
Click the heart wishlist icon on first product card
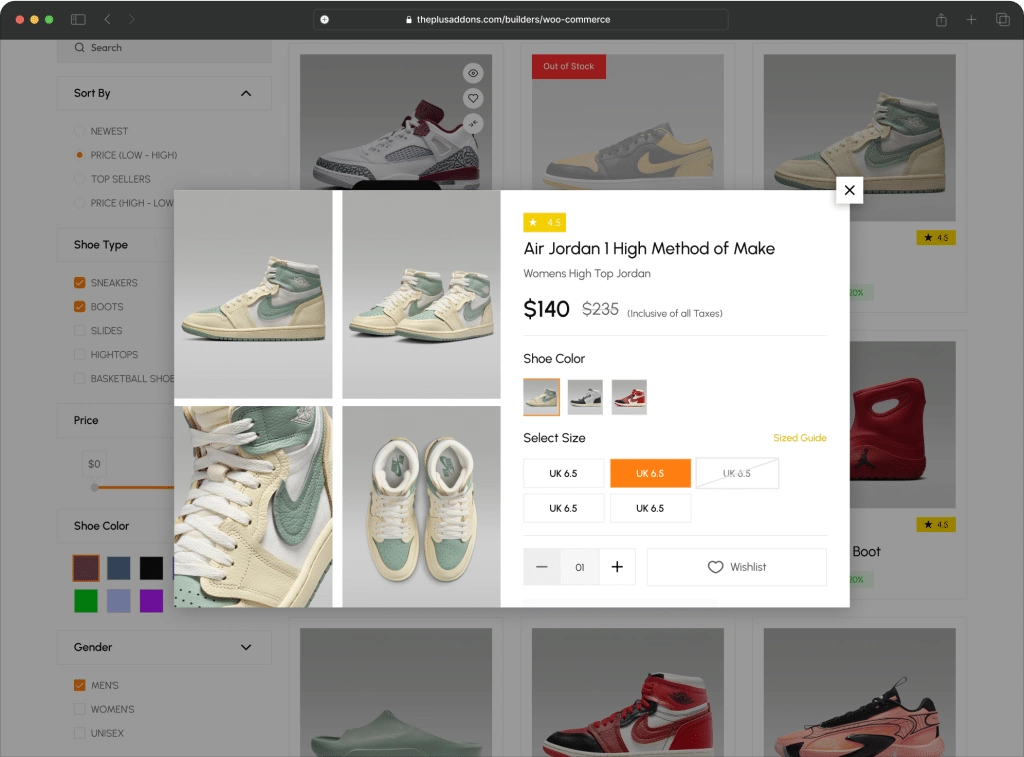point(472,98)
